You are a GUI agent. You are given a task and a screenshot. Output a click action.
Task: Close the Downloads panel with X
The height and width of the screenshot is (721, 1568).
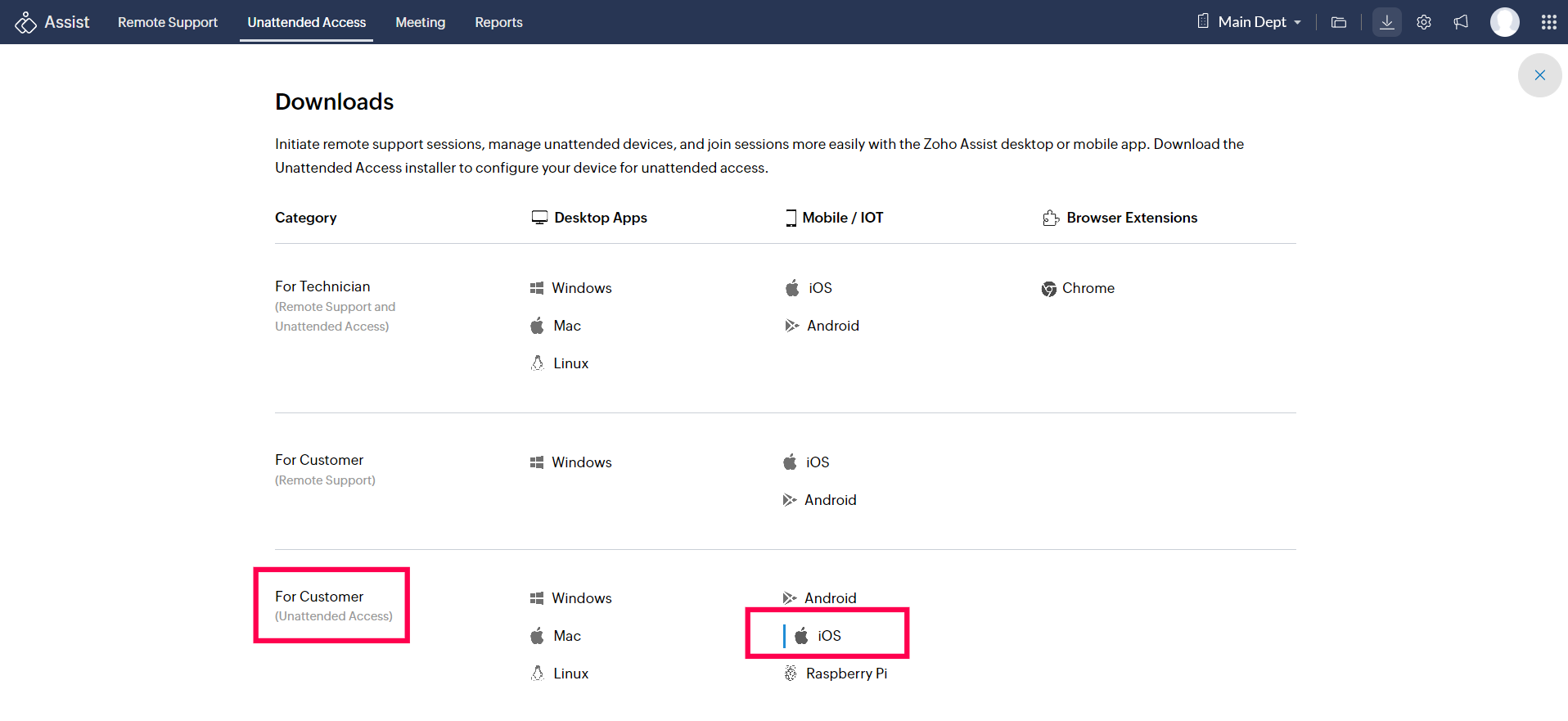pos(1539,75)
